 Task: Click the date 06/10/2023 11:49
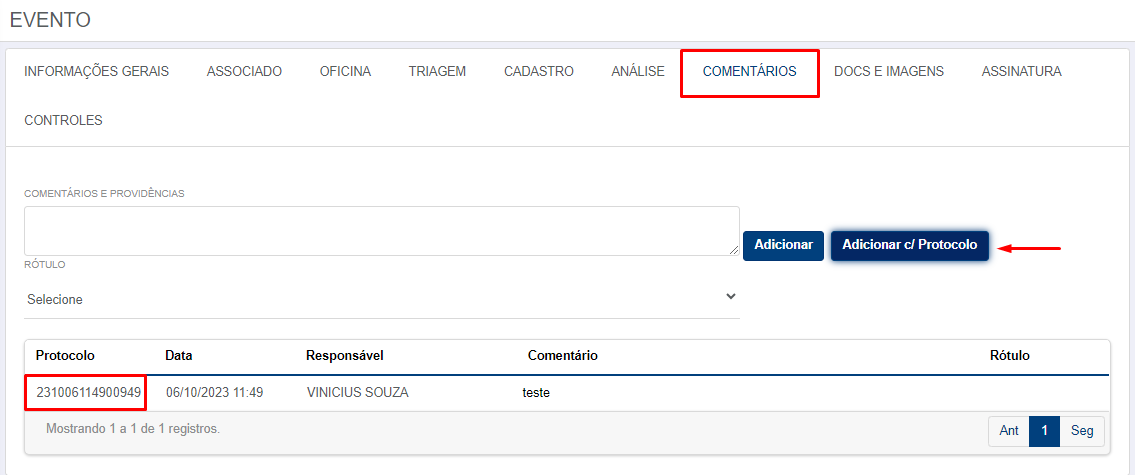pos(214,393)
